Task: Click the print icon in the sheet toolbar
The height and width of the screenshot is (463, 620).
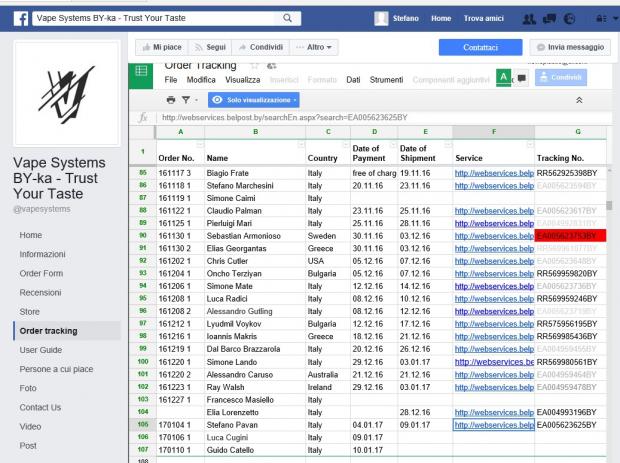Action: [171, 100]
